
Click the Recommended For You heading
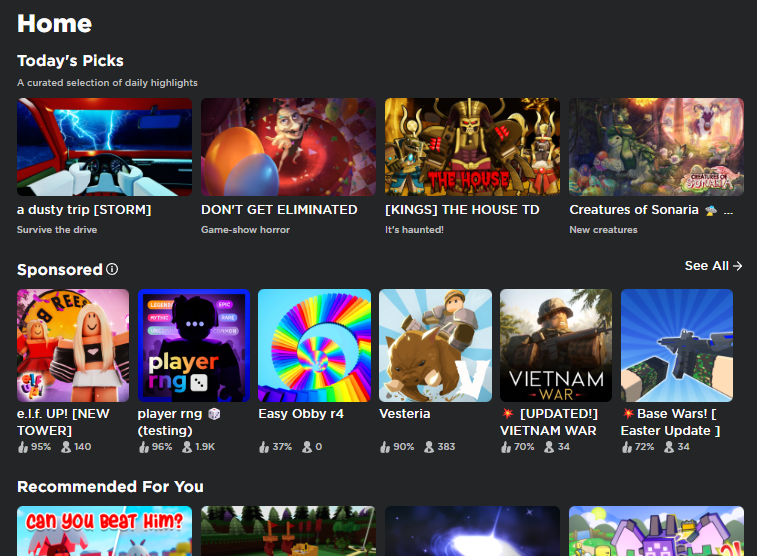110,486
